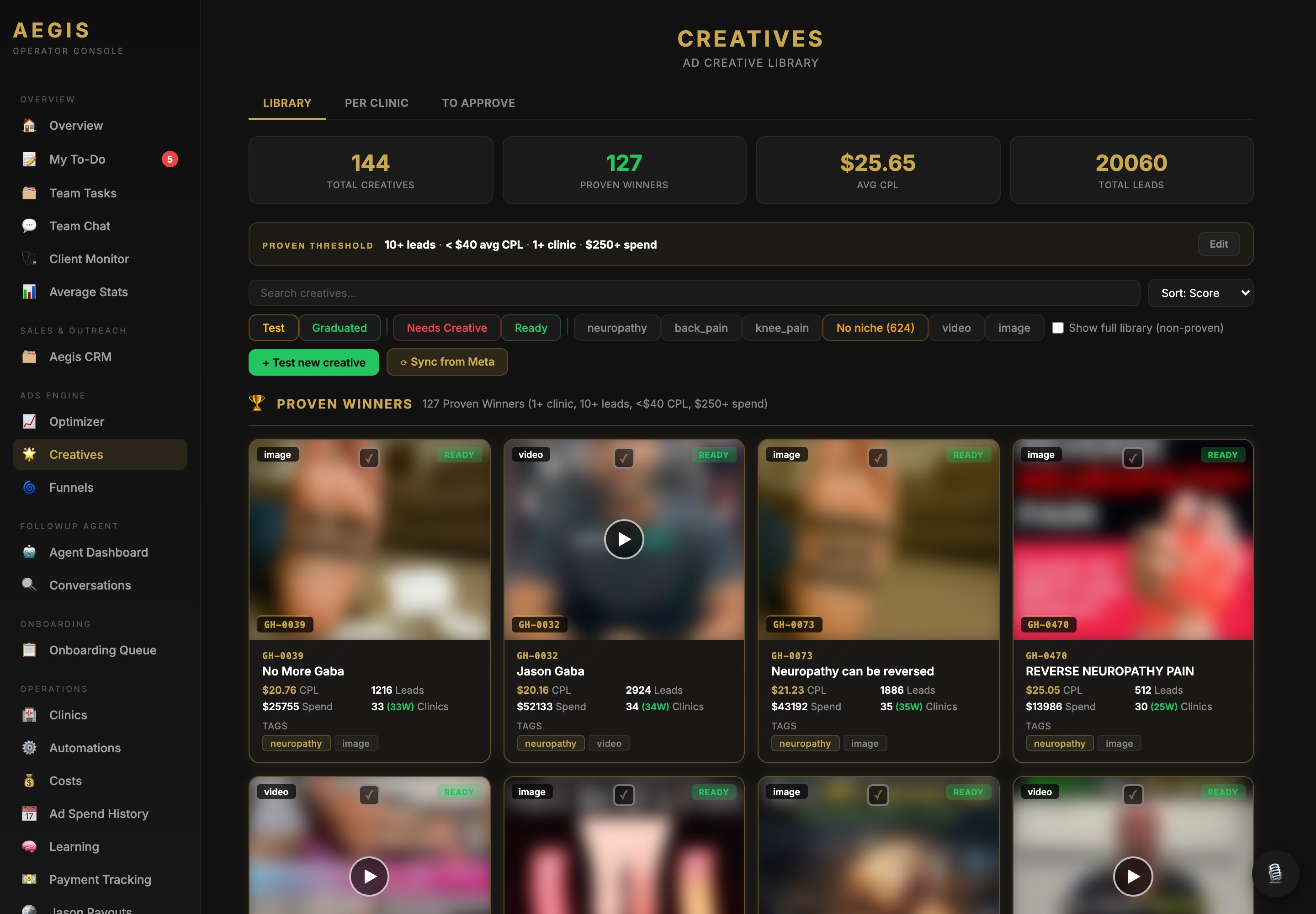Go to Team Chat in sidebar

click(100, 226)
